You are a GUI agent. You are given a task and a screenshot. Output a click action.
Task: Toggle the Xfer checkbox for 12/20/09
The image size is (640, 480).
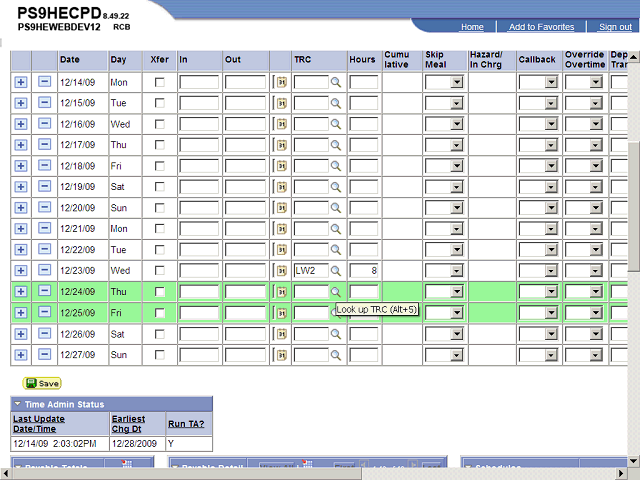tap(160, 208)
